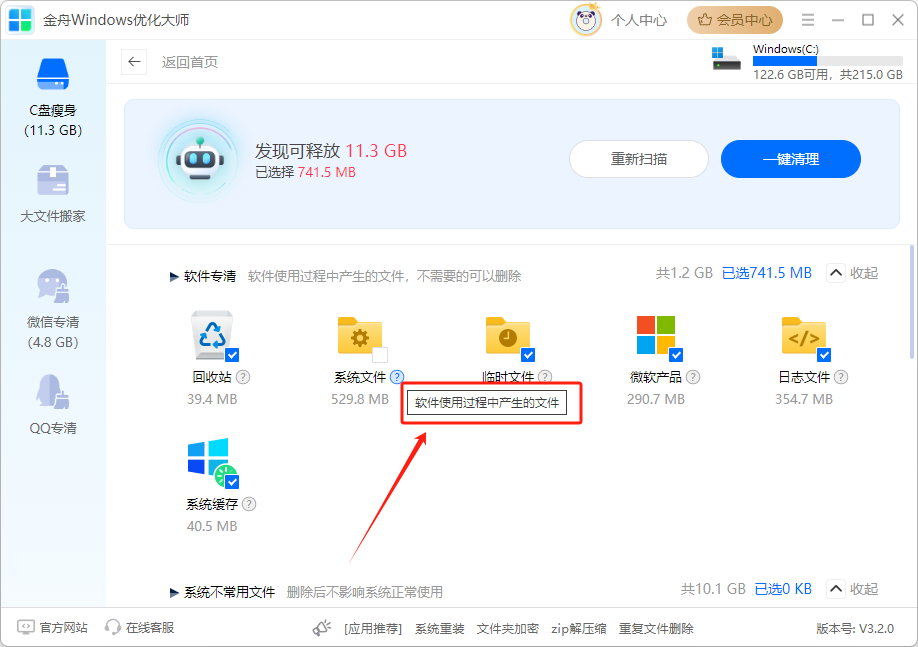The image size is (918, 647).
Task: Click the 已选0 KB link
Action: (783, 589)
